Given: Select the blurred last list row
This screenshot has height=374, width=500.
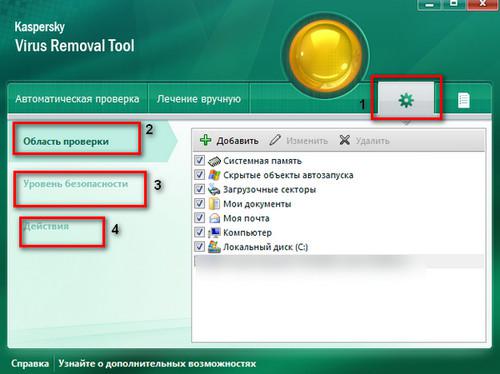Looking at the screenshot, I should point(339,261).
